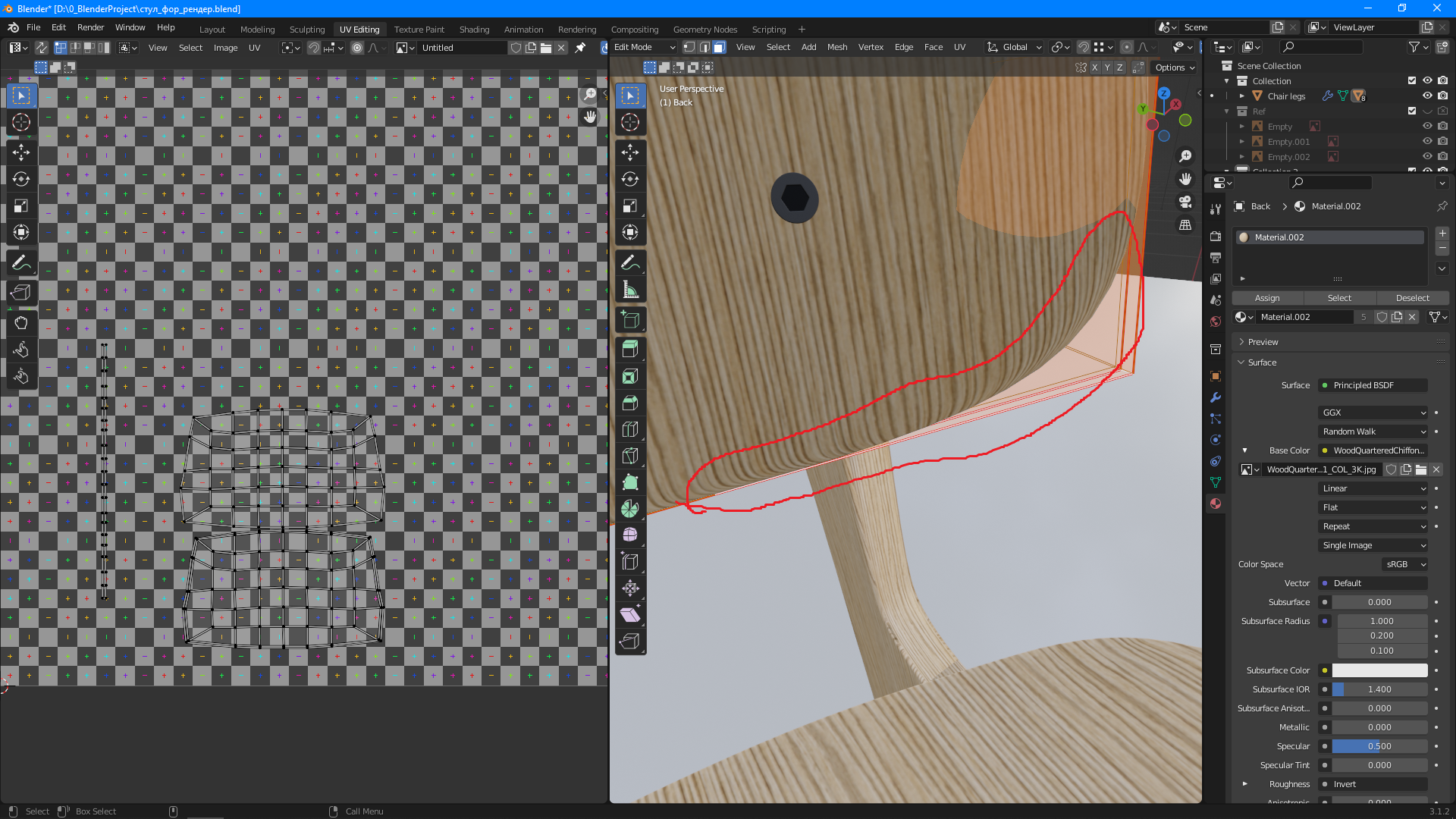Screen dimensions: 1456x819
Task: Toggle the Collection exclude checkbox
Action: coord(1412,81)
